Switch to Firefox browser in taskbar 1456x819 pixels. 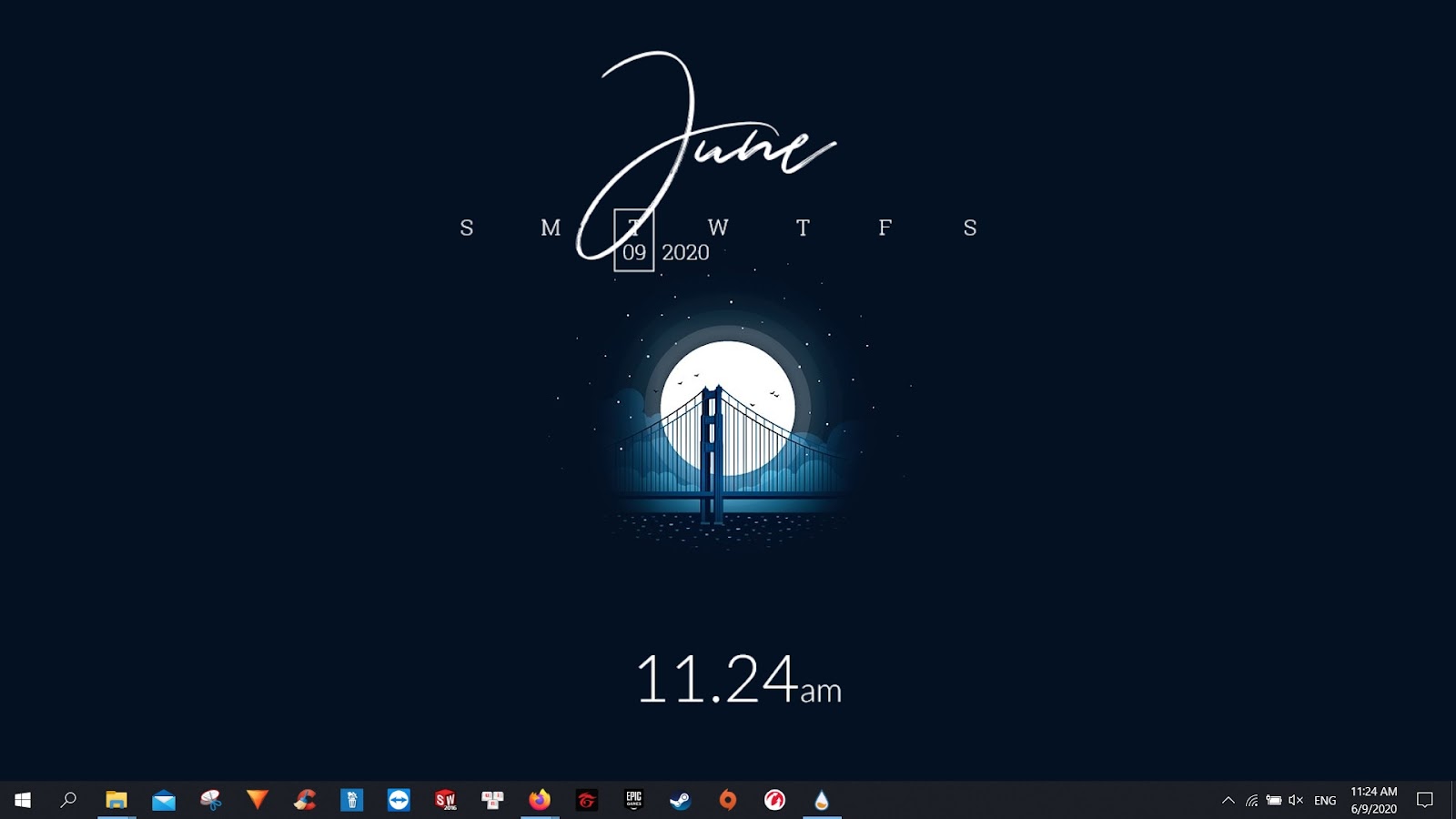[x=540, y=800]
